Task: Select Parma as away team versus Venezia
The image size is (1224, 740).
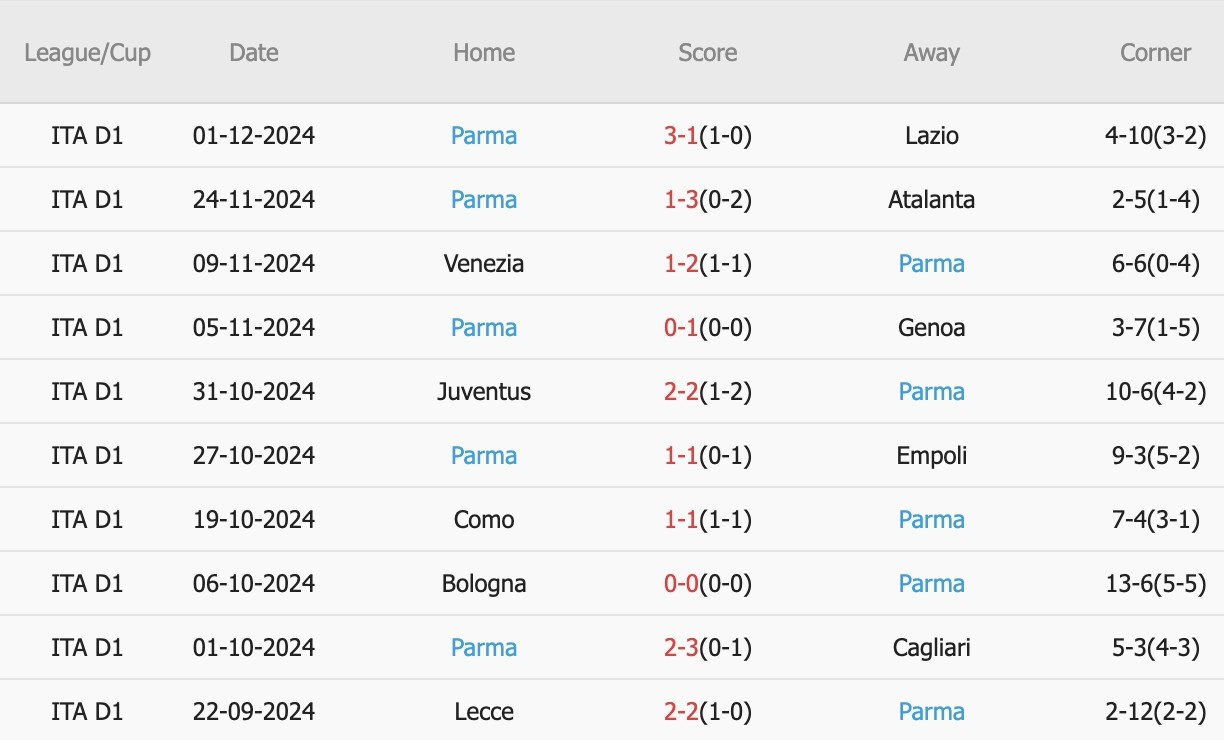Action: click(x=932, y=263)
